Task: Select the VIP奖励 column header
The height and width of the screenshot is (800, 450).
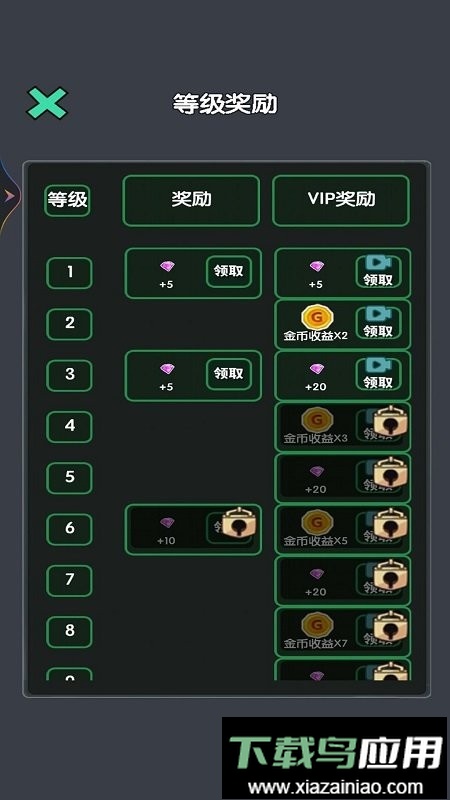Action: point(341,201)
